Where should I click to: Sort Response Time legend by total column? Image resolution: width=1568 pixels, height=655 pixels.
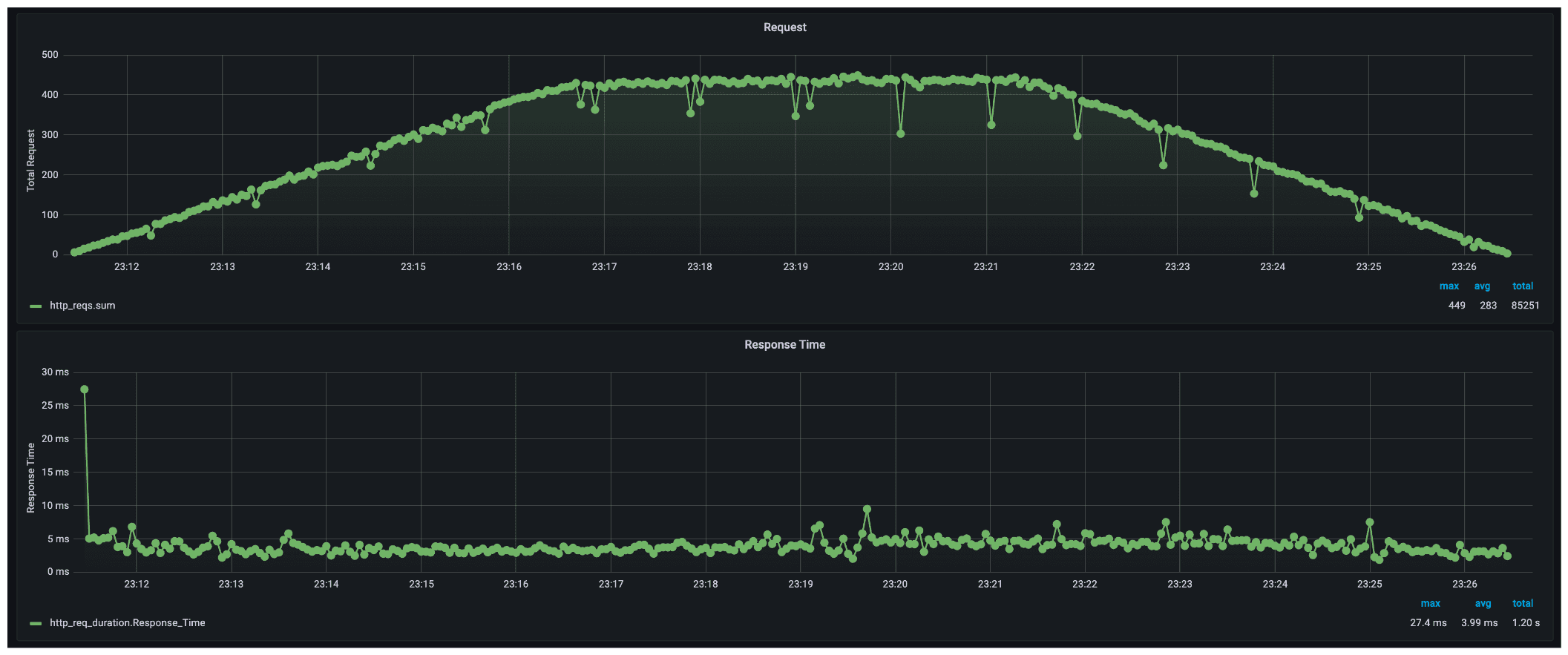pos(1523,604)
